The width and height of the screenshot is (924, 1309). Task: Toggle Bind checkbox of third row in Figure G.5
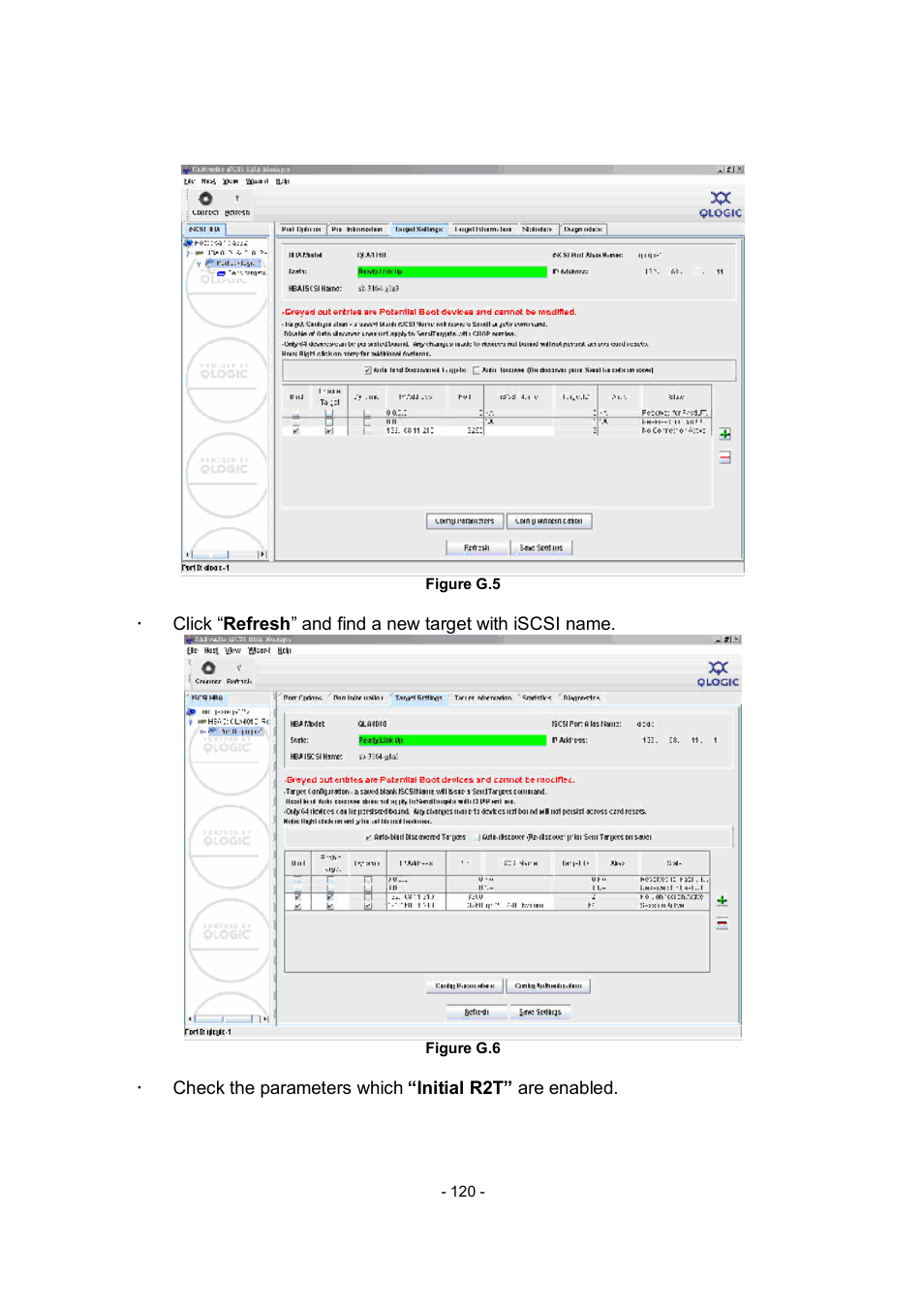[x=296, y=431]
